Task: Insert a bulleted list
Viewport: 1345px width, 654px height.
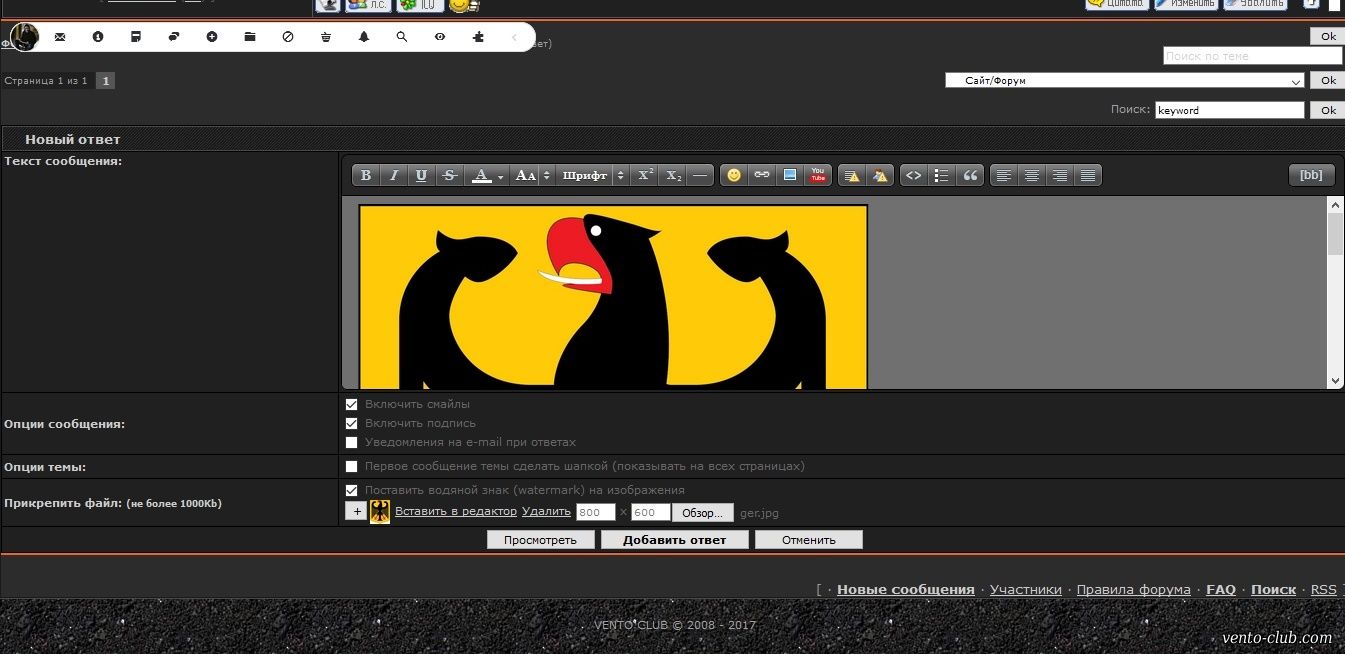Action: (941, 175)
